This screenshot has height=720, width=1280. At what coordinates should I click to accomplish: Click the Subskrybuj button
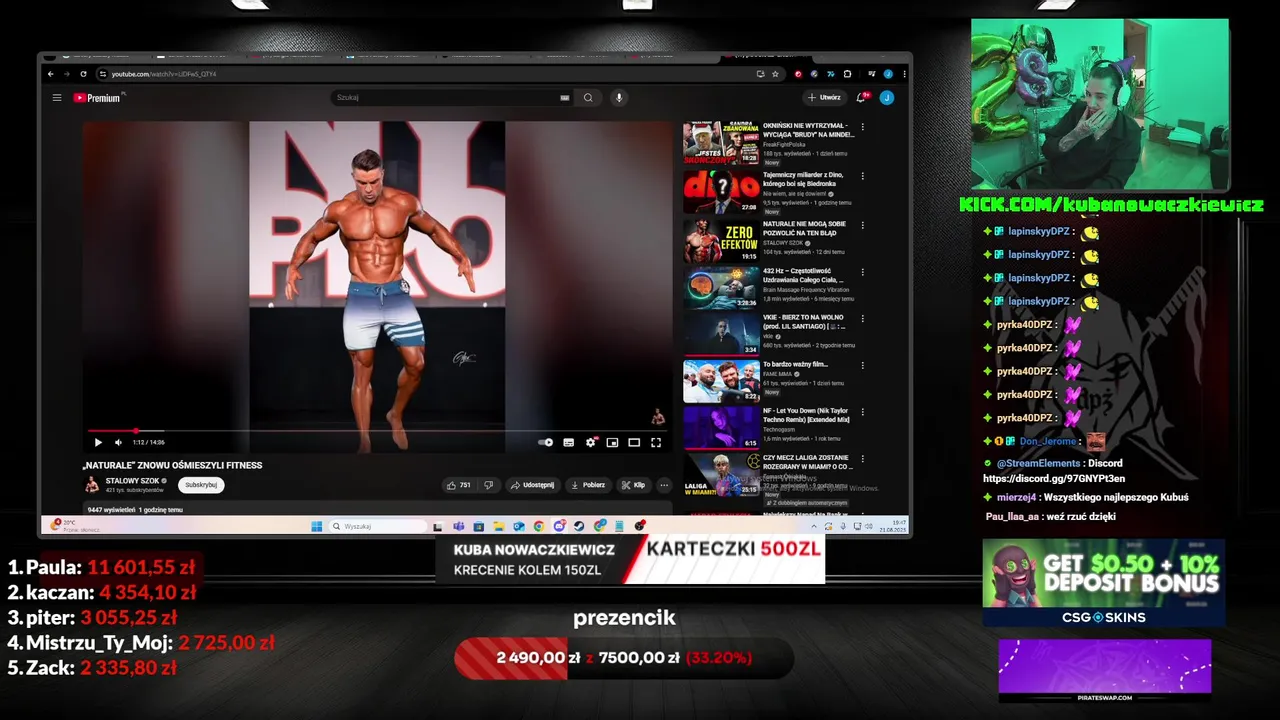201,485
